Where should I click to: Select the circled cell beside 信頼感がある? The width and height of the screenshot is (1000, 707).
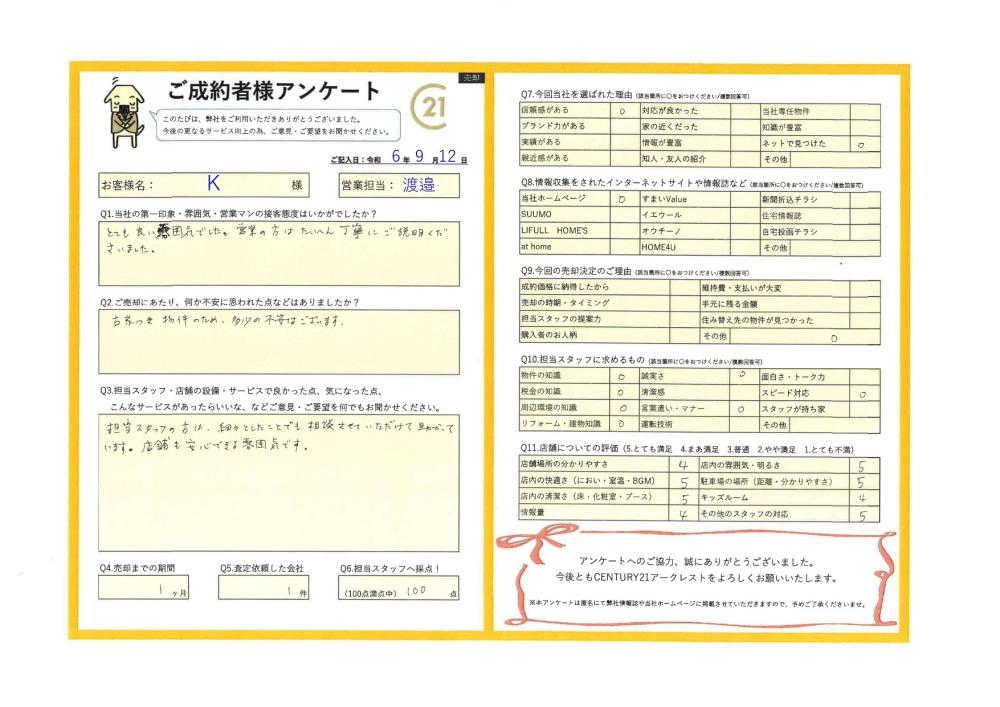624,111
